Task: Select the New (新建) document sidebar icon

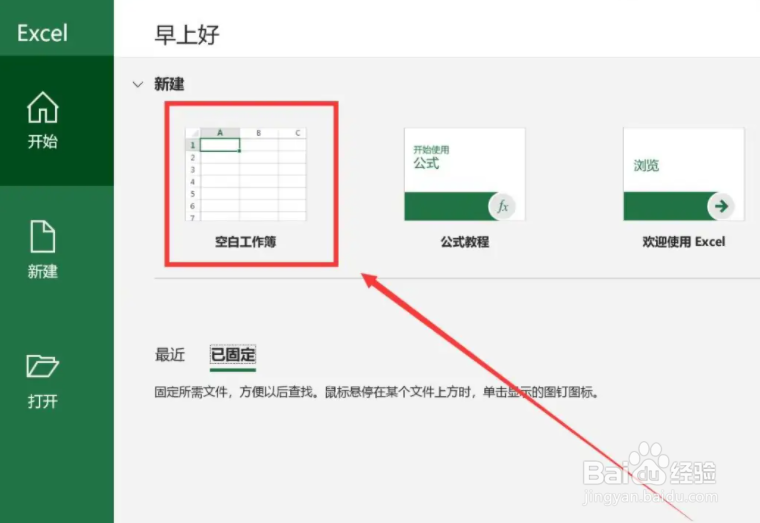Action: (x=43, y=237)
